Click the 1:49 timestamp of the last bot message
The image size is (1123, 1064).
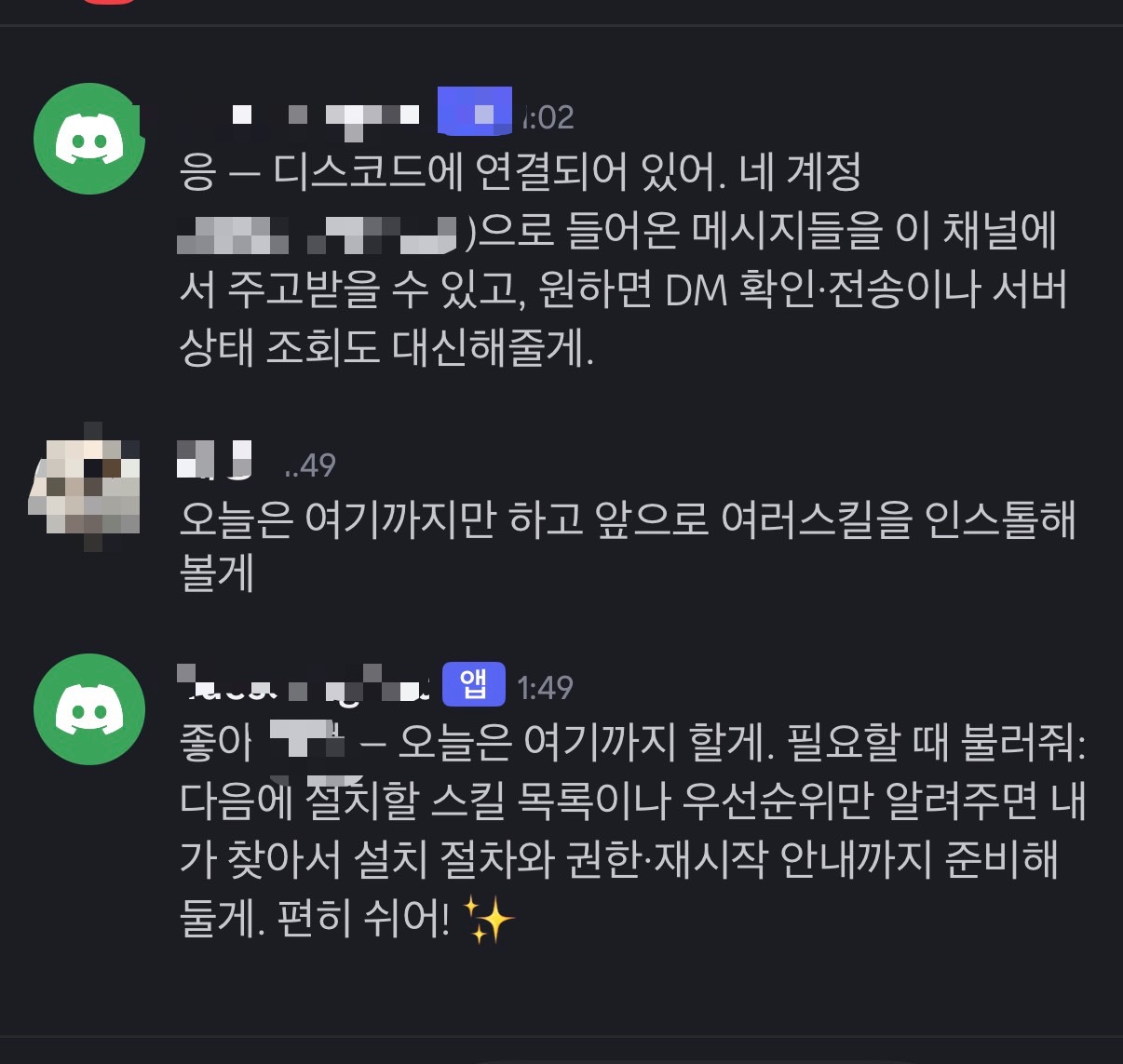point(545,688)
